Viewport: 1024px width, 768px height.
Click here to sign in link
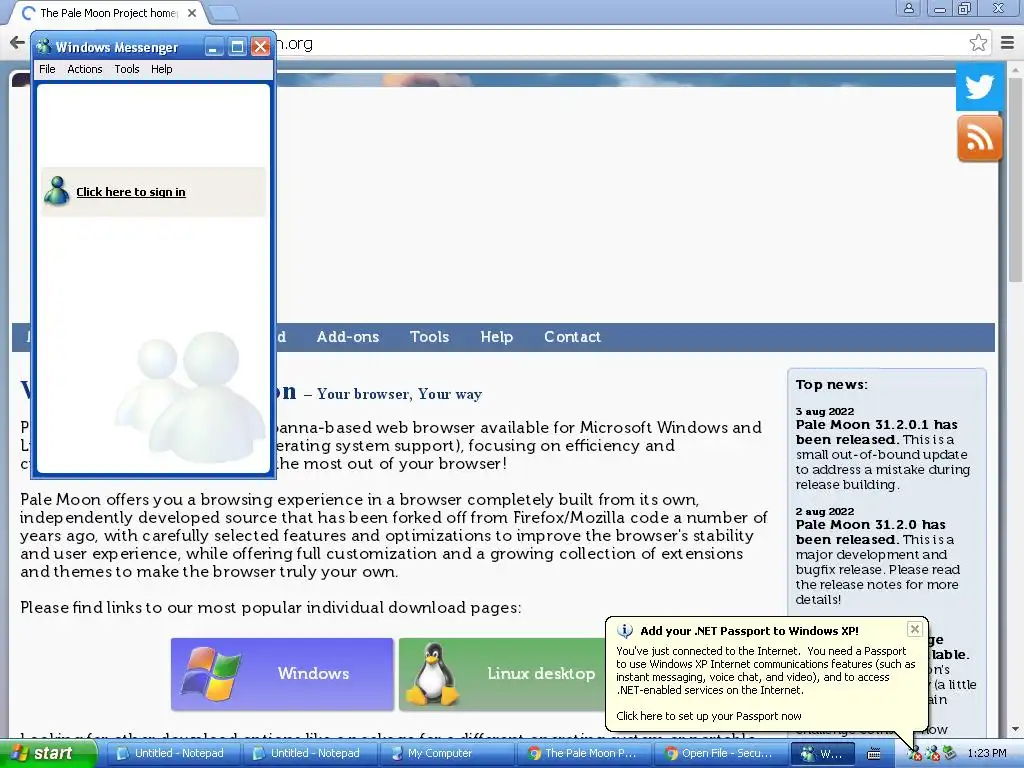131,192
